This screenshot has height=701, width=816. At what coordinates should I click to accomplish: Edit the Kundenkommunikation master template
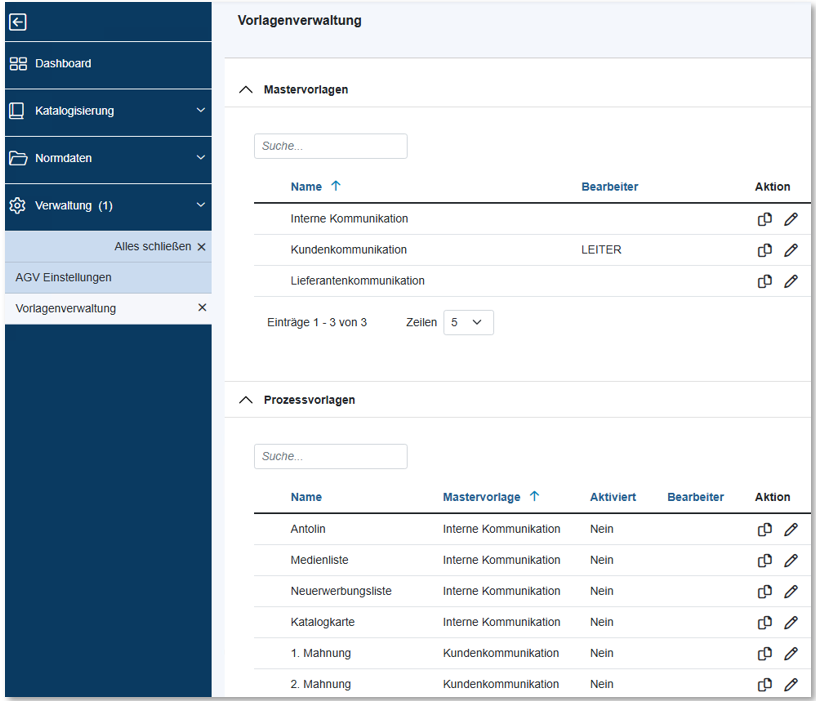coord(791,250)
